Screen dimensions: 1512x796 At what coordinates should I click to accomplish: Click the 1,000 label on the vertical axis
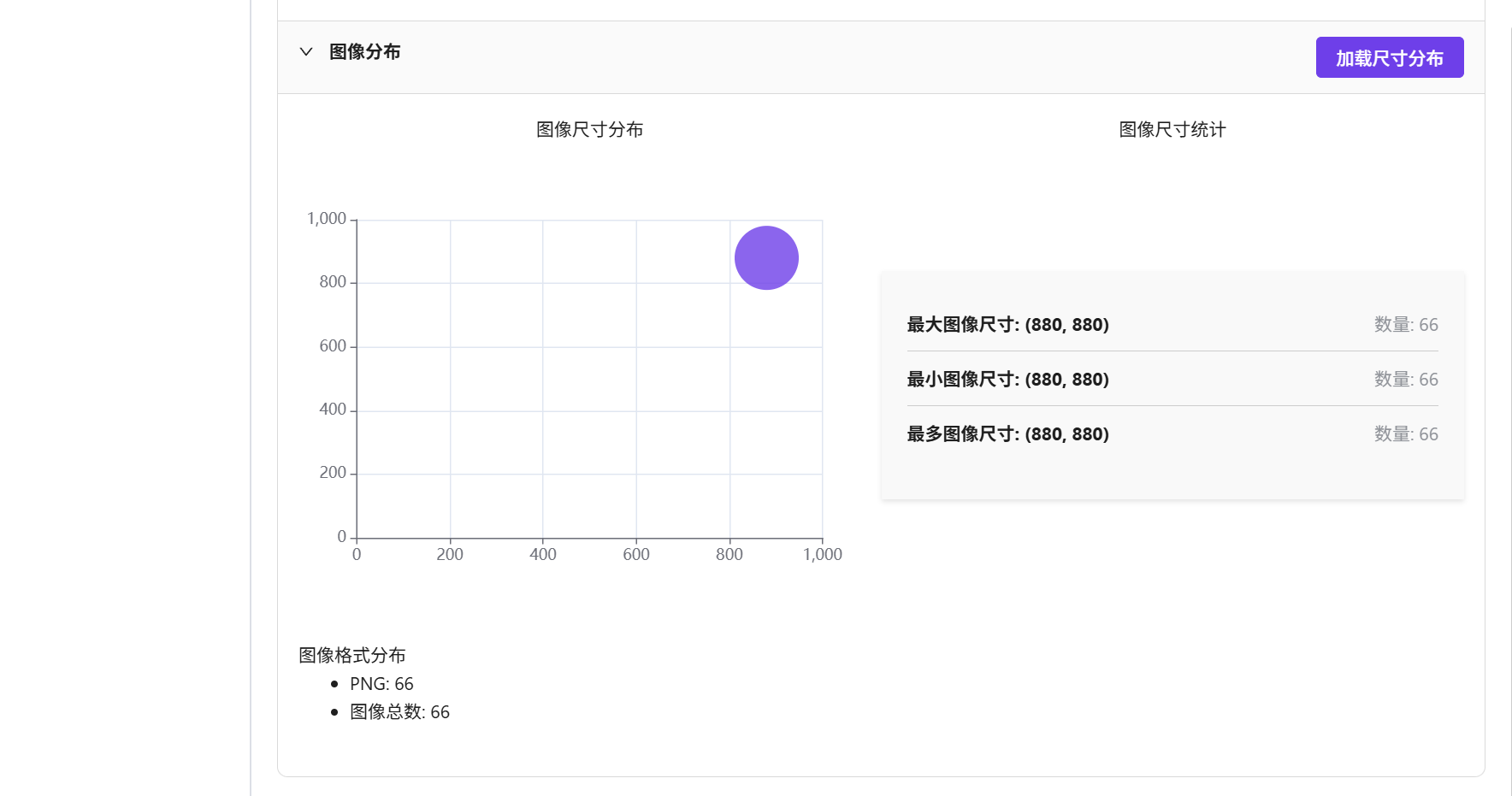tap(327, 219)
